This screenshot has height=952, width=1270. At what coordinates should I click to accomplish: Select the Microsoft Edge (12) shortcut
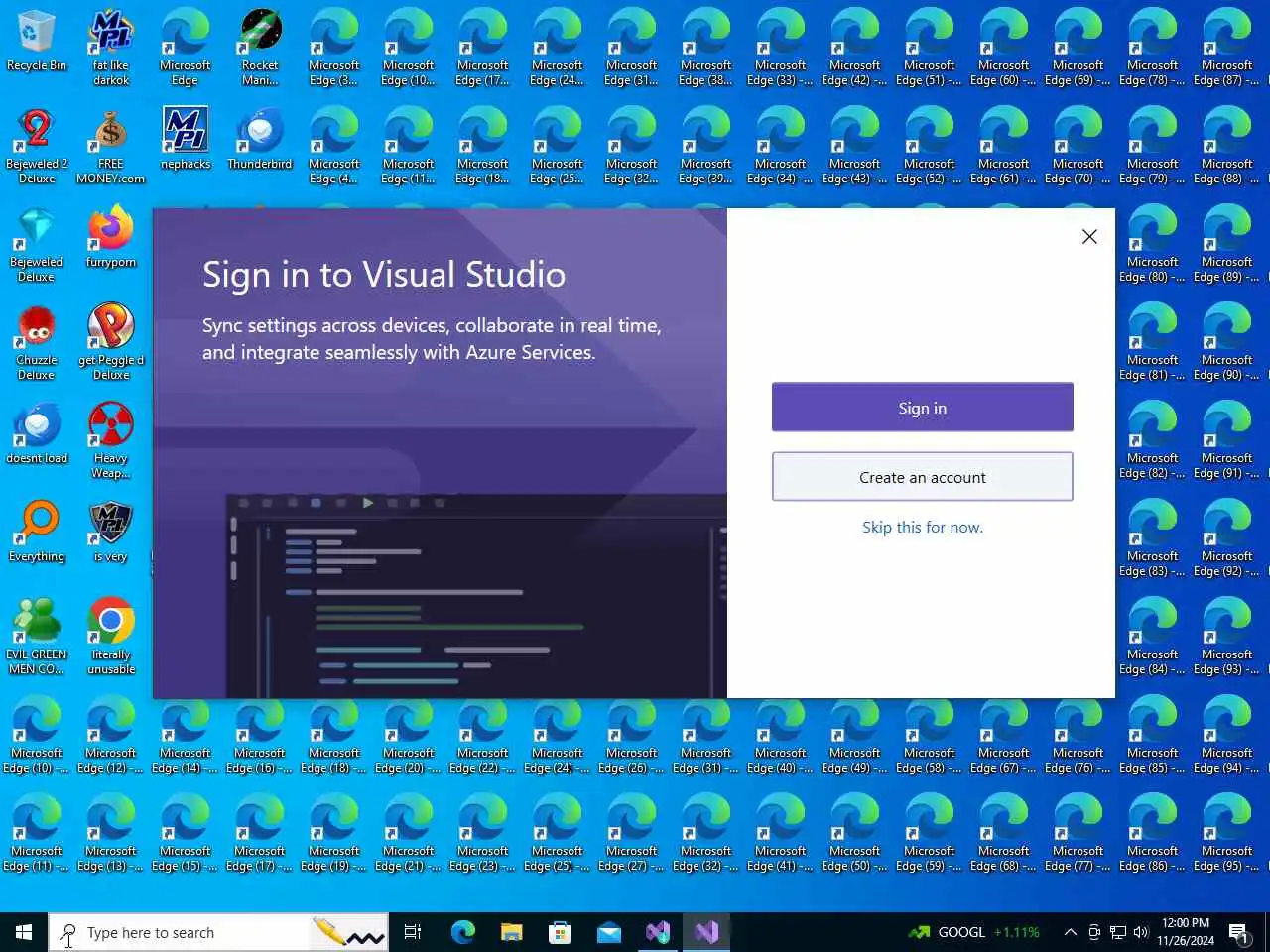coord(111,735)
